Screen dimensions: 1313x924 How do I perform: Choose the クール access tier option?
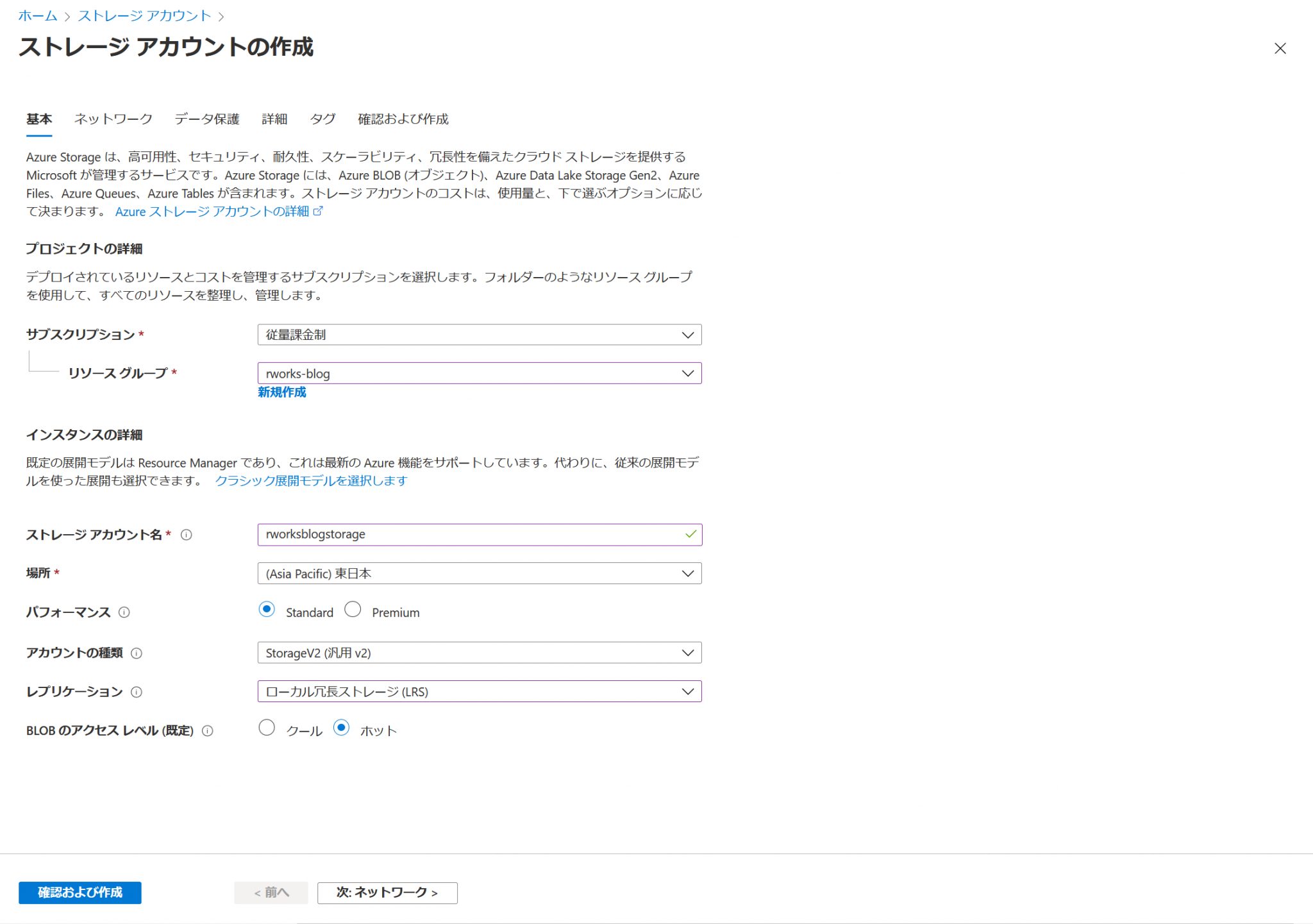click(x=267, y=728)
